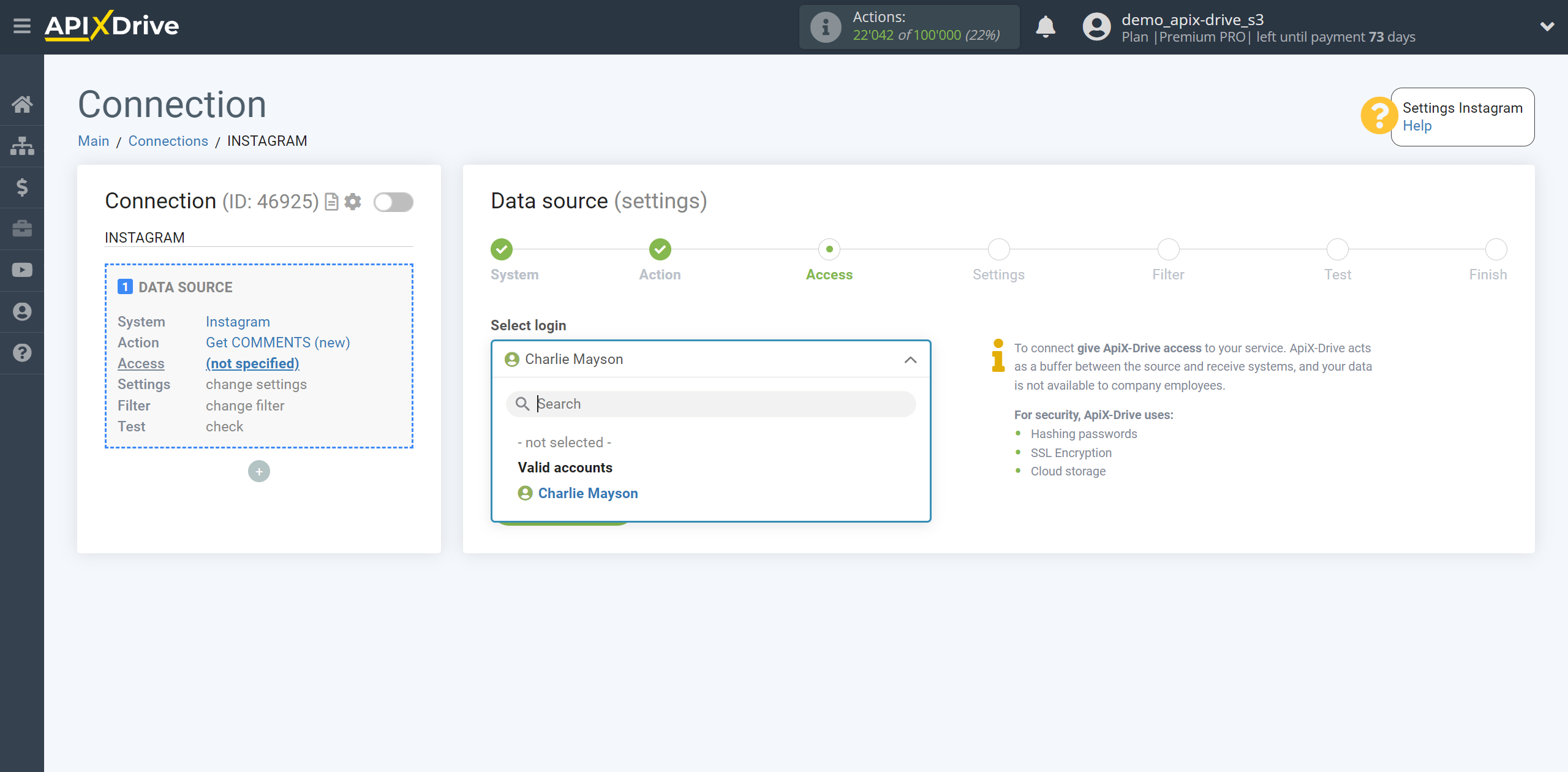The width and height of the screenshot is (1568, 772).
Task: Click the (not specified) access link
Action: [x=252, y=364]
